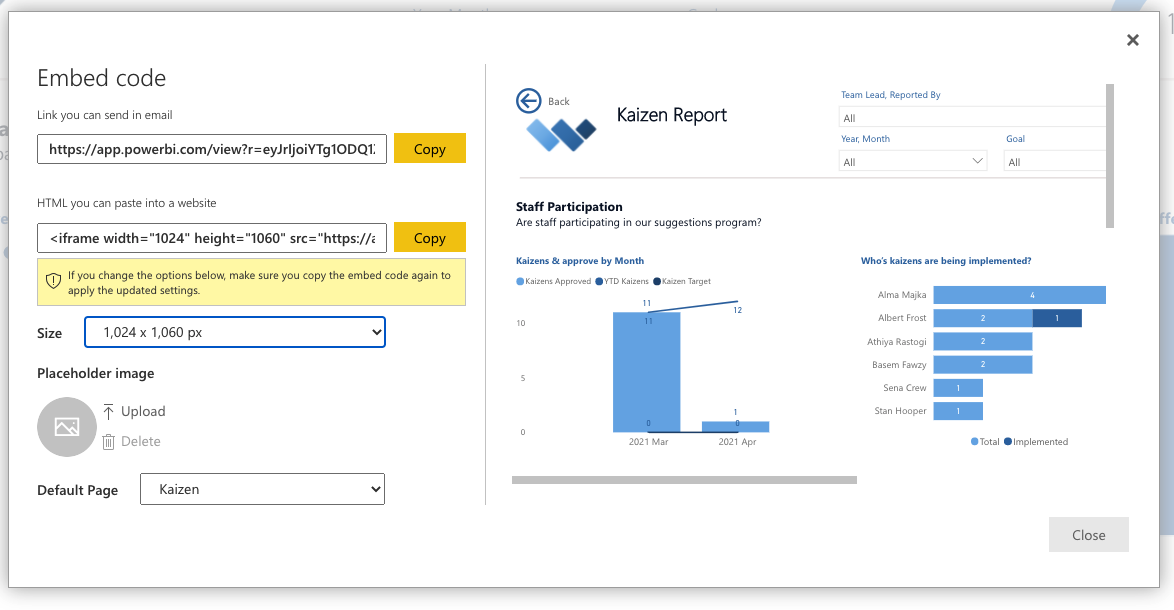
Task: Open the Default Page dropdown
Action: [x=262, y=489]
